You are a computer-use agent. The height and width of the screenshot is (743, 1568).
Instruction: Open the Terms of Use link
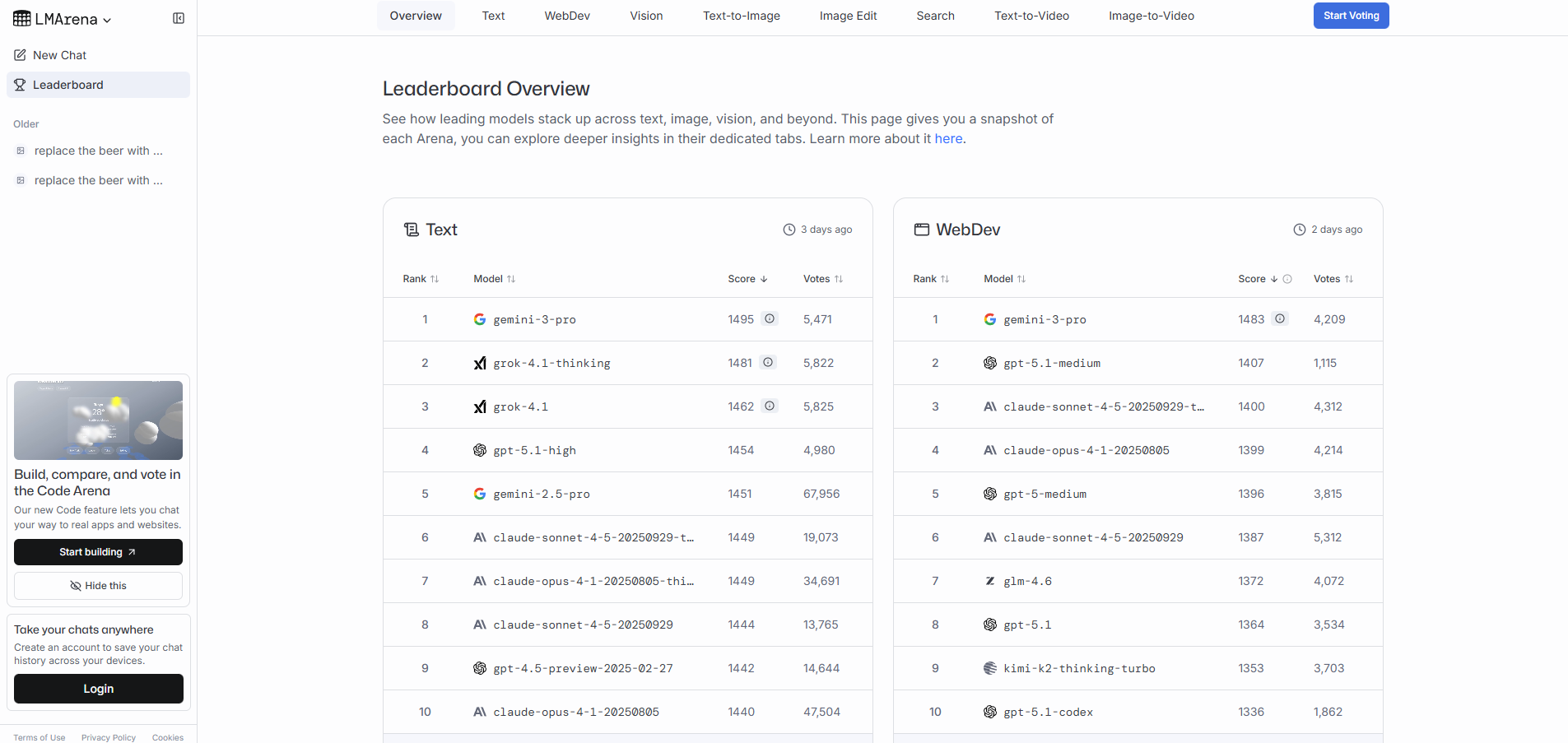pos(40,737)
